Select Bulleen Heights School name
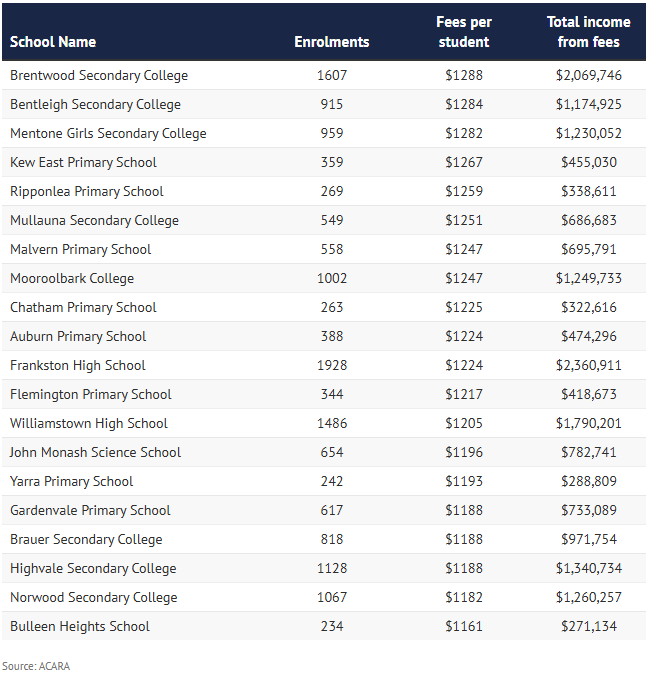Viewport: 649px width, 676px height. coord(80,626)
